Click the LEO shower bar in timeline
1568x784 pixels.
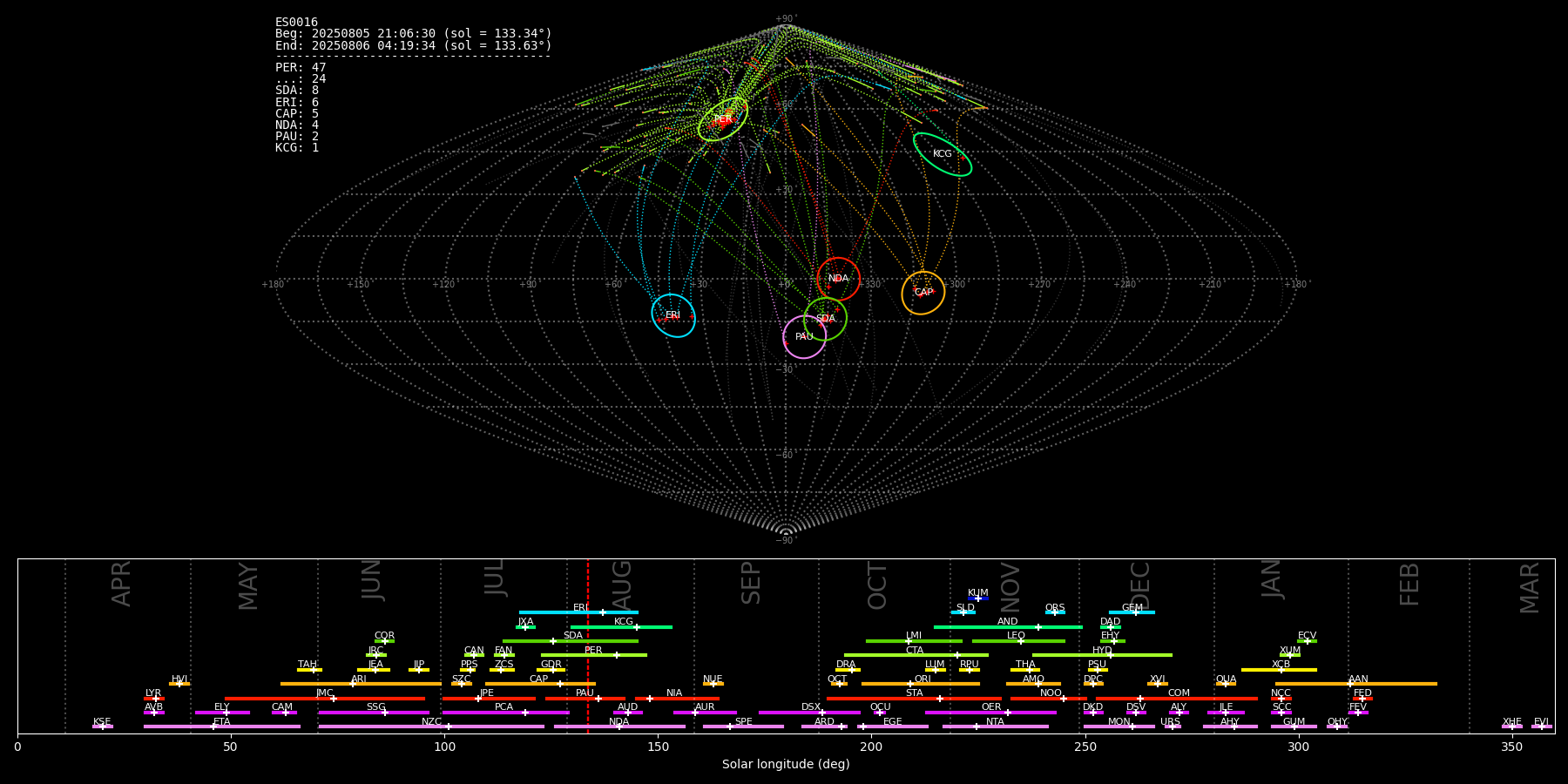[x=1018, y=641]
